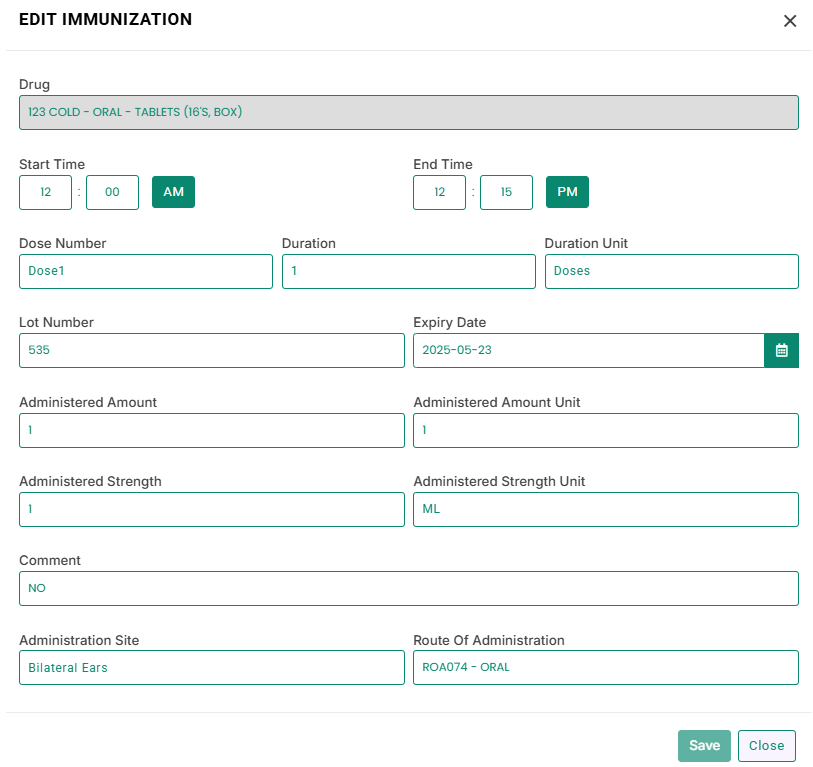
Task: Click the Expiry Date text field
Action: [588, 351]
